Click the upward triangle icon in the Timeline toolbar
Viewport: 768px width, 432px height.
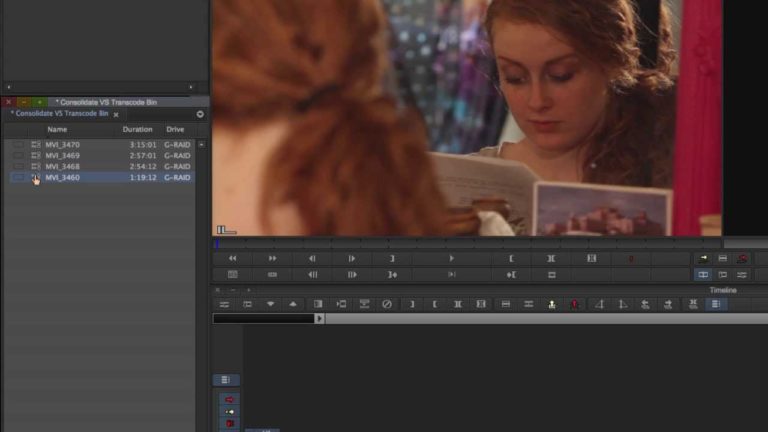pyautogui.click(x=293, y=304)
